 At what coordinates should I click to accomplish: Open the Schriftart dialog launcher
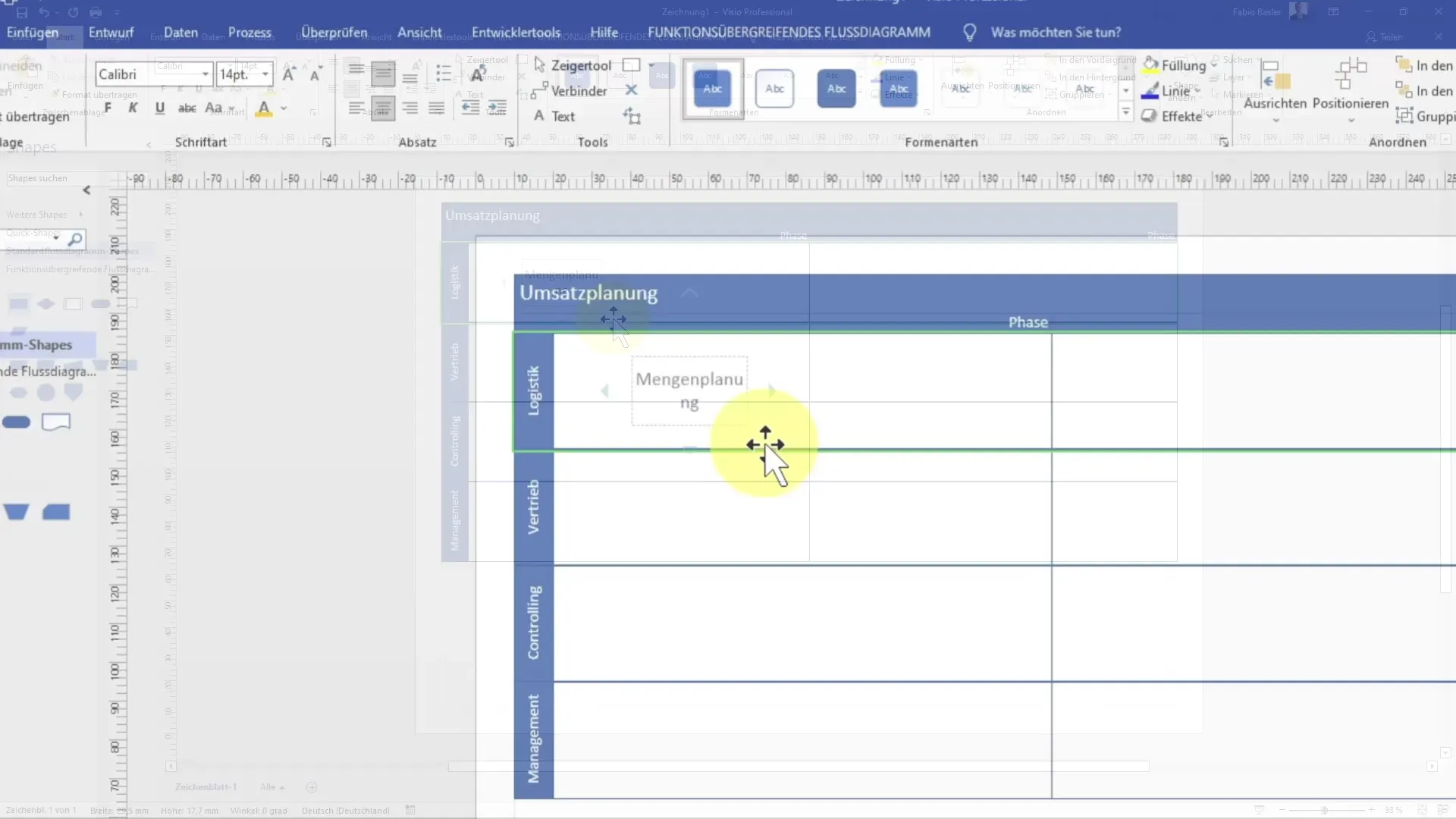click(327, 143)
